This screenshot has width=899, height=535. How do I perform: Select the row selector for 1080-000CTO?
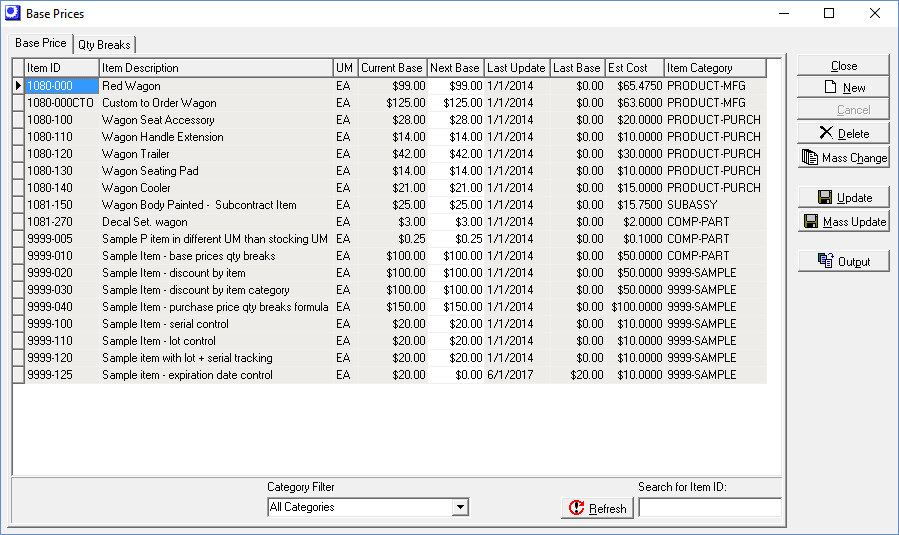coord(18,103)
